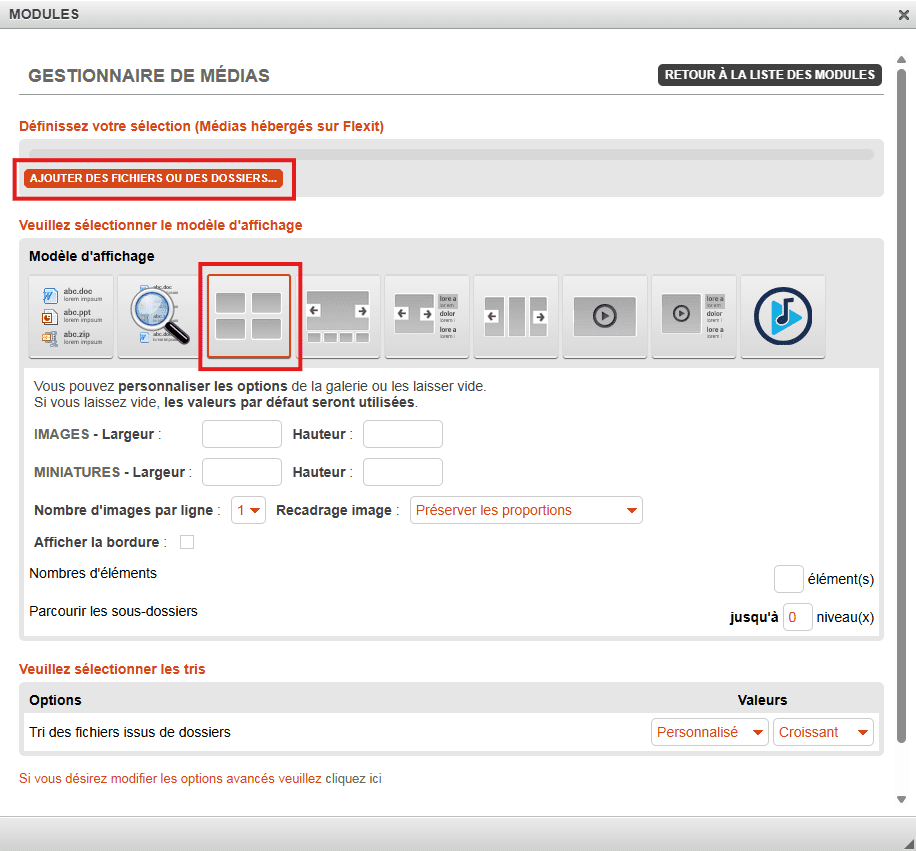The image size is (916, 851).
Task: Return to the modules list
Action: point(769,75)
